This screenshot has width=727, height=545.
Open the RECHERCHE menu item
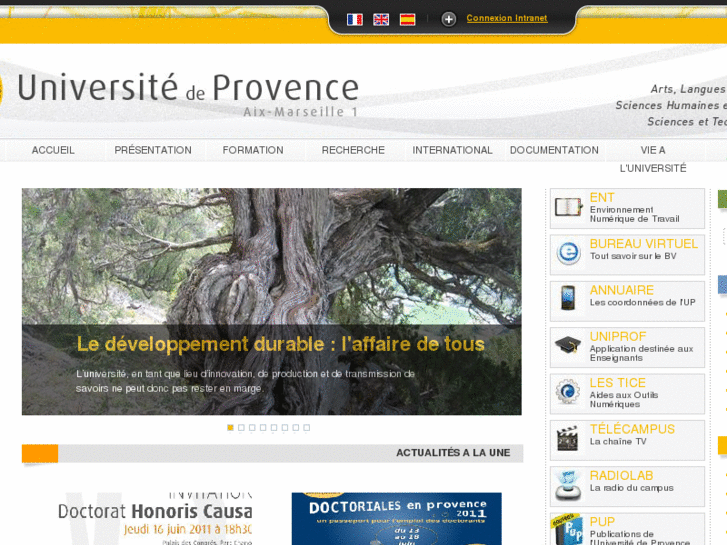coord(353,150)
